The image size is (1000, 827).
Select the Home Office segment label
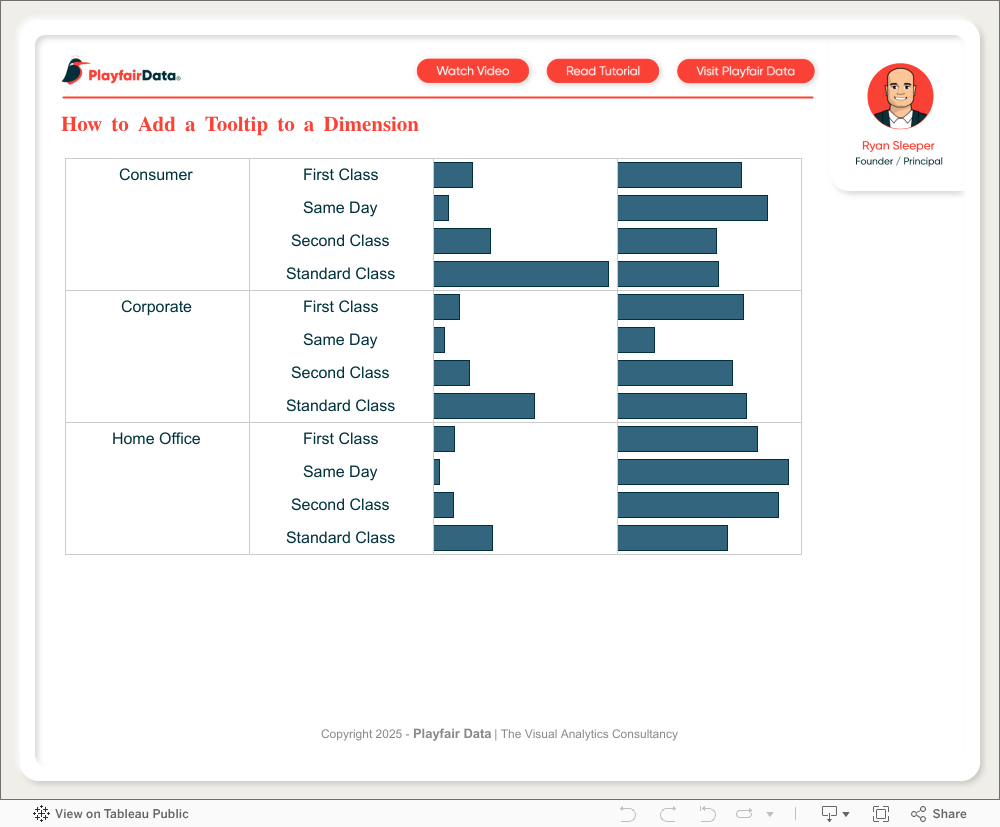(156, 439)
